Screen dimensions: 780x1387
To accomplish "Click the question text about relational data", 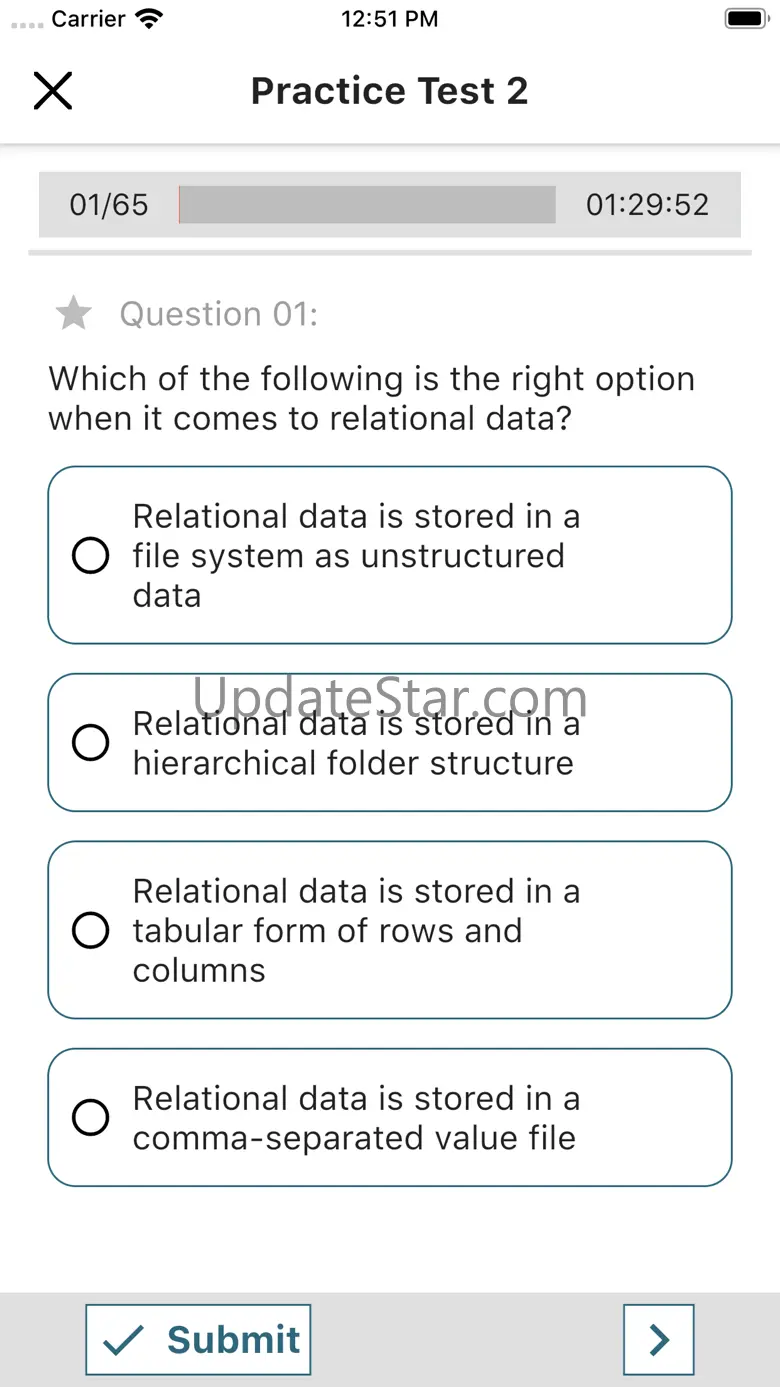I will tap(371, 398).
